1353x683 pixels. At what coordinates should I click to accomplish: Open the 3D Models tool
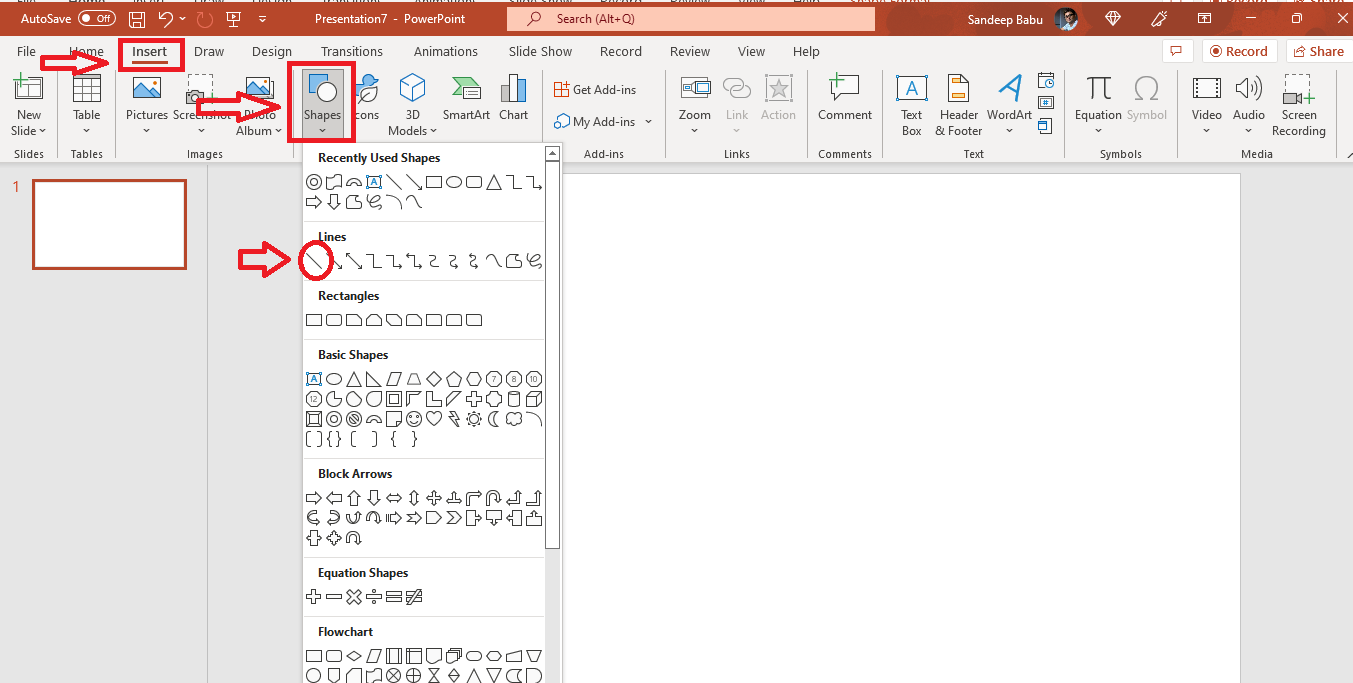[412, 103]
